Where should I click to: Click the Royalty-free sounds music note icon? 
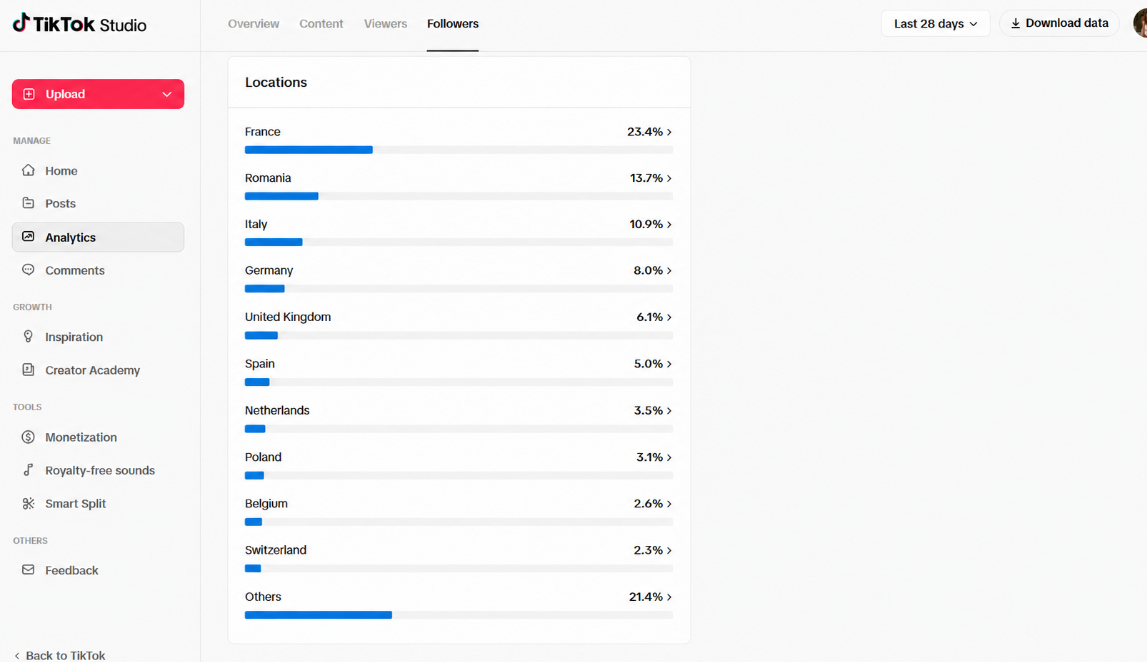click(x=29, y=470)
